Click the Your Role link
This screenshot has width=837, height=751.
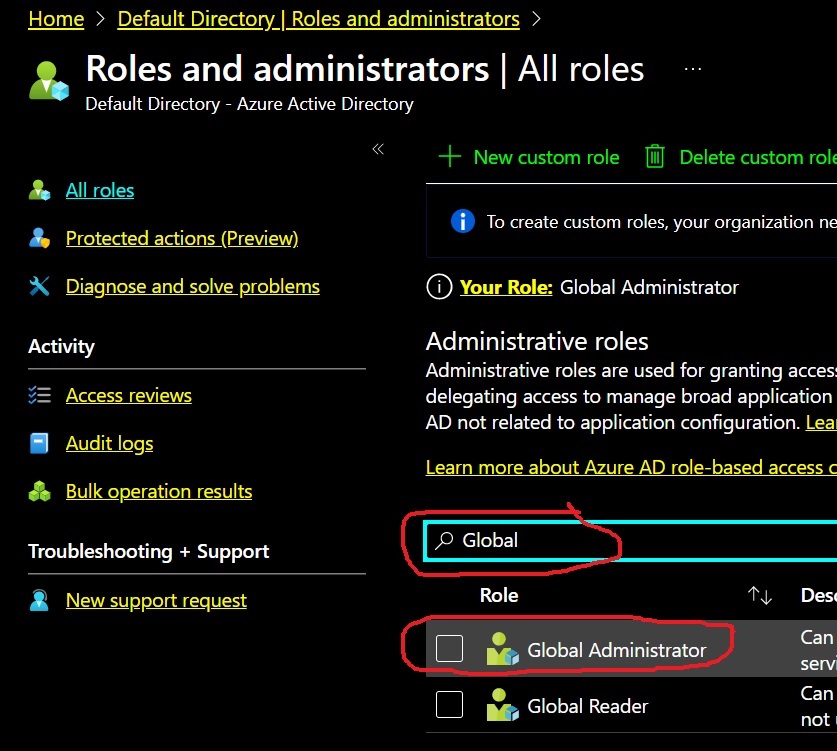[506, 287]
